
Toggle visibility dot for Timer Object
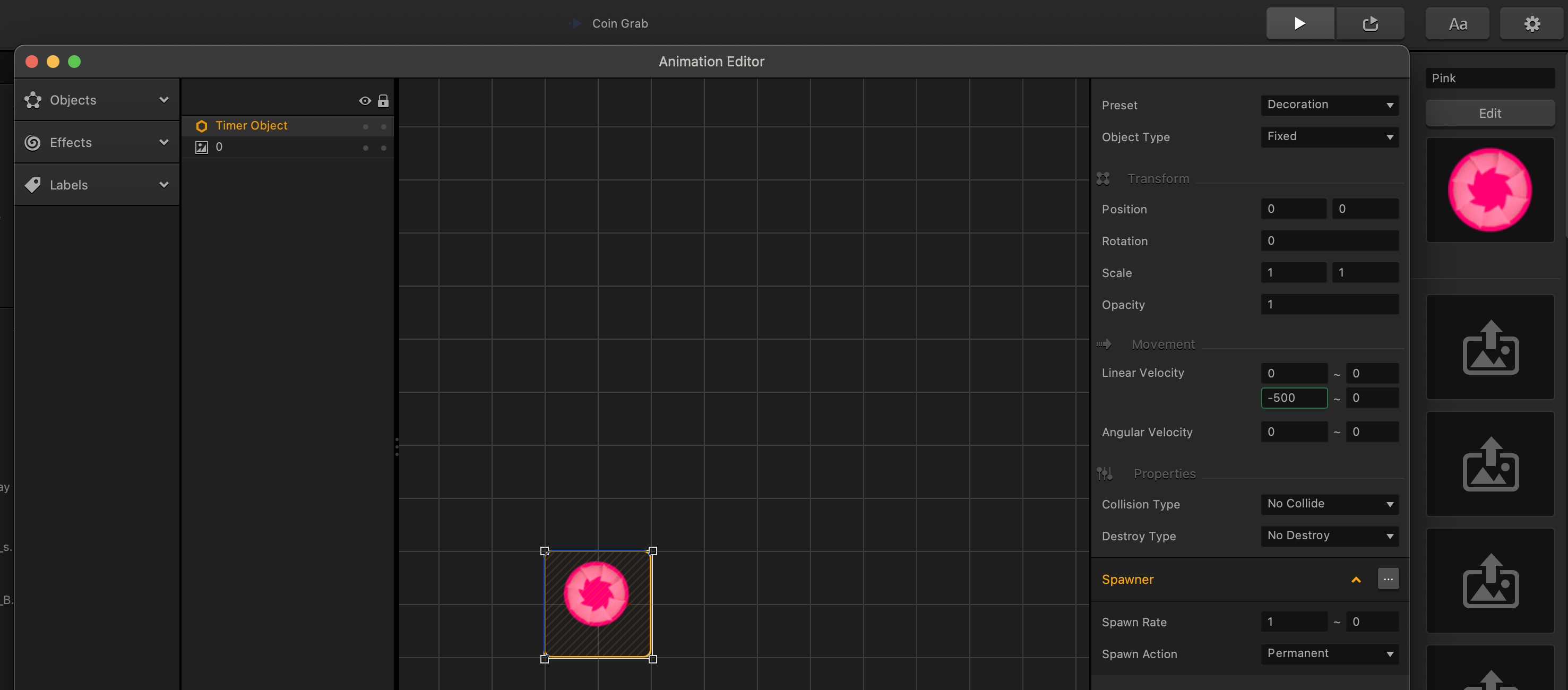(365, 126)
